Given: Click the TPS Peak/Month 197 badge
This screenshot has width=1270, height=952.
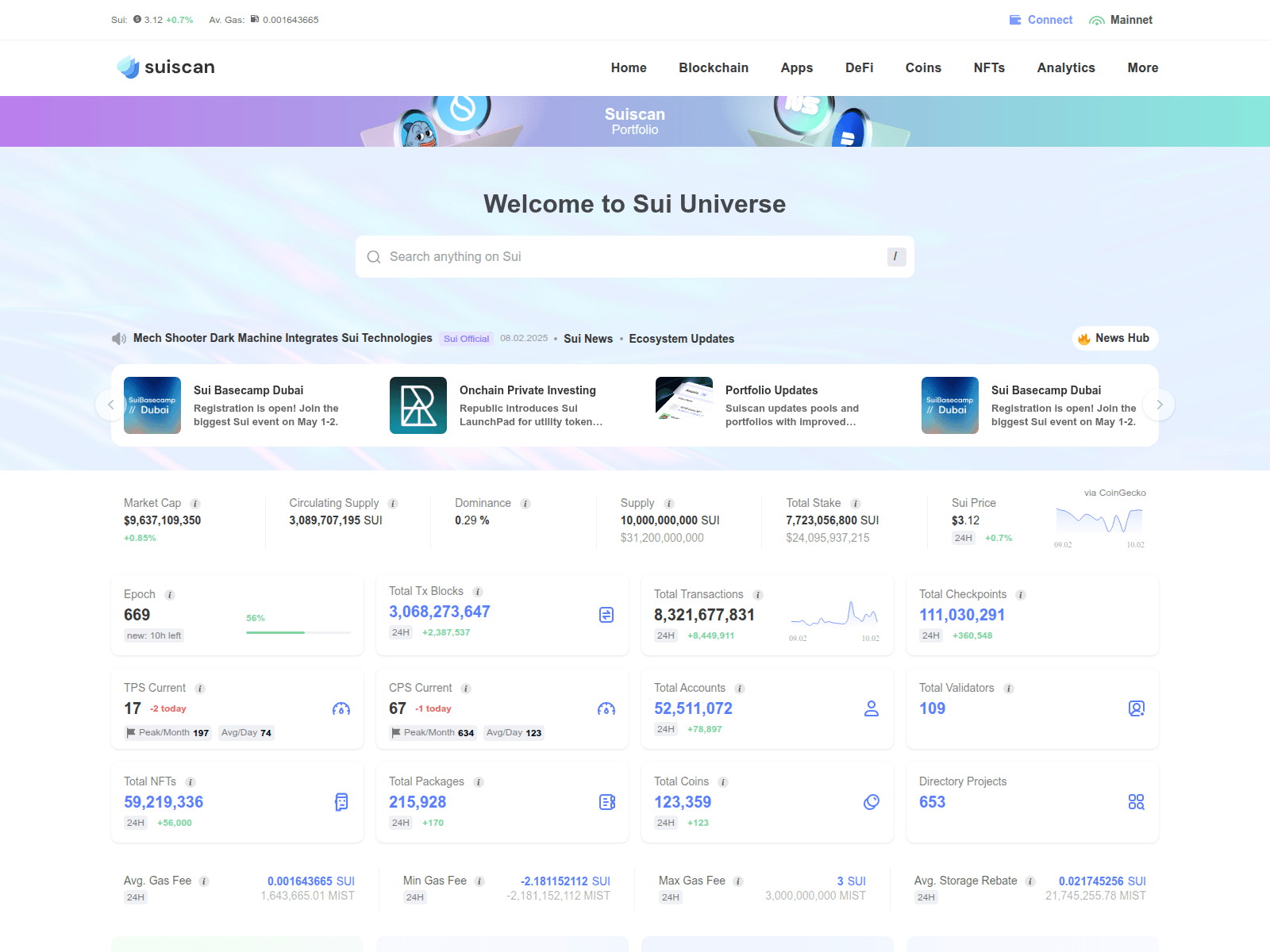Looking at the screenshot, I should 167,732.
